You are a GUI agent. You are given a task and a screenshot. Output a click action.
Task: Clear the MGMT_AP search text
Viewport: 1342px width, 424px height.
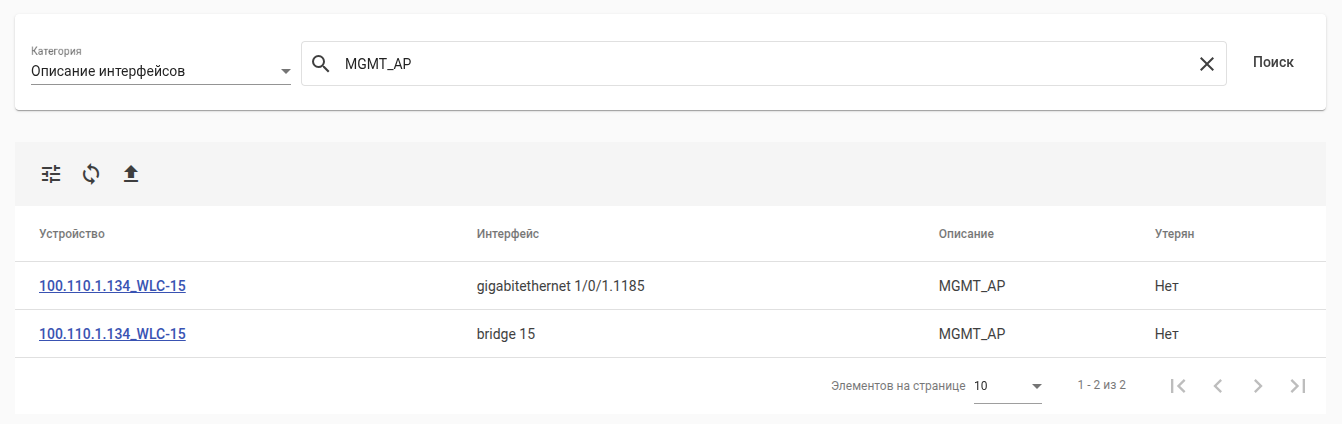pos(1207,64)
